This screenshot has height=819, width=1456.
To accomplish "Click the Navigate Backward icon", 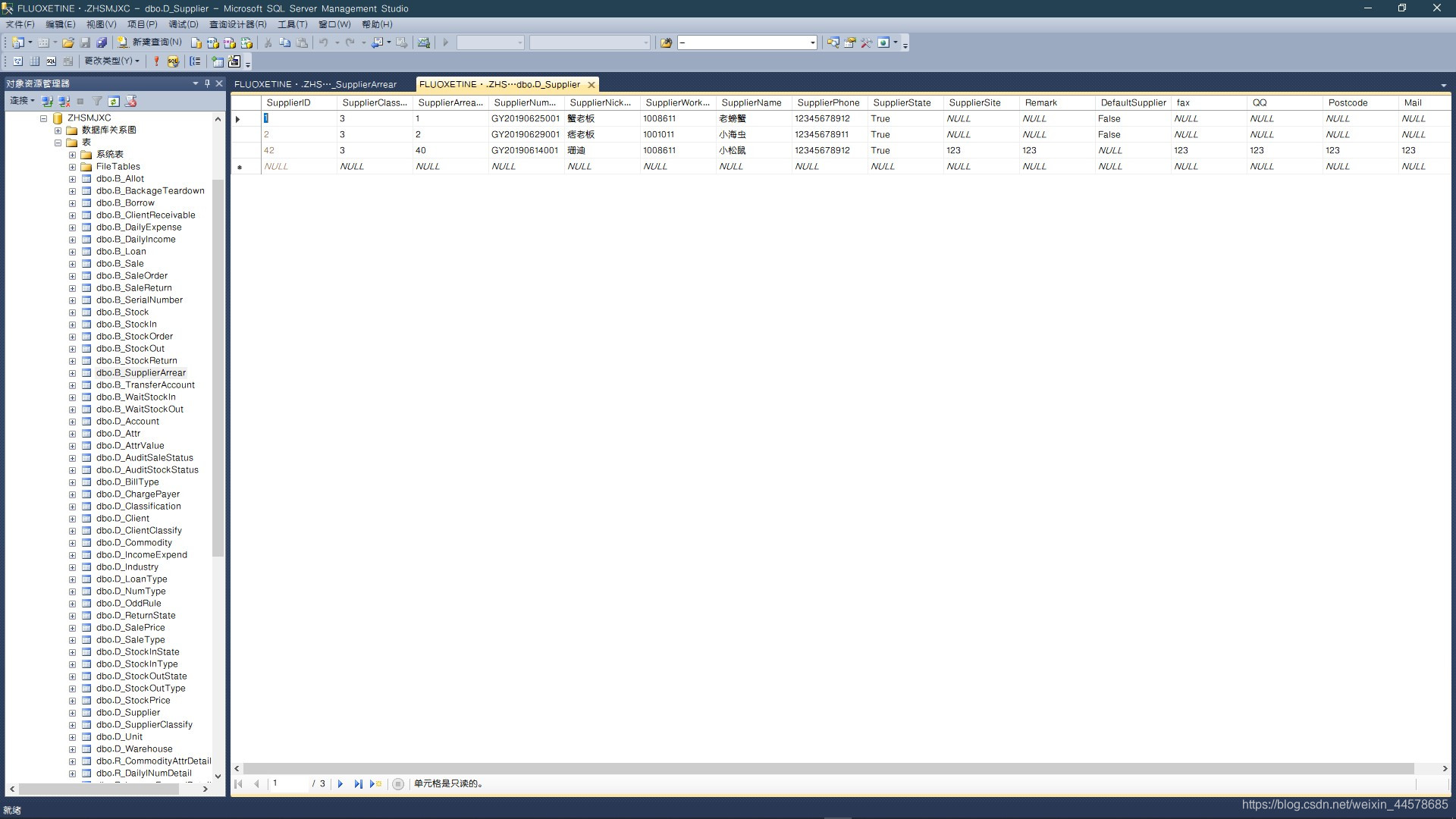I will coord(378,42).
